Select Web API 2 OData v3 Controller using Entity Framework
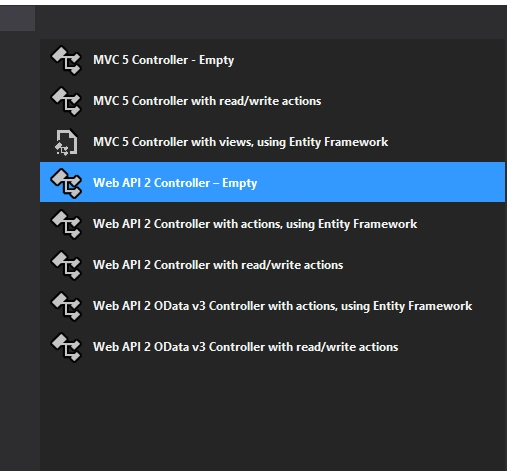507x471 pixels. click(272, 306)
